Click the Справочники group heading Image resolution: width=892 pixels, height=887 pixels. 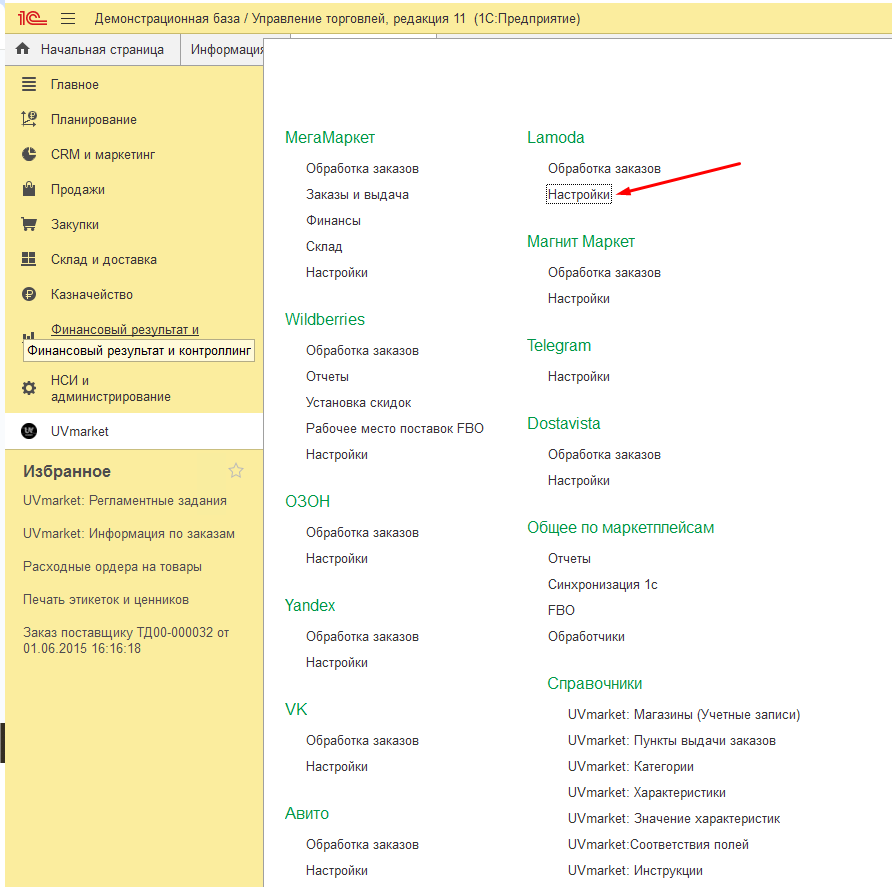[594, 683]
